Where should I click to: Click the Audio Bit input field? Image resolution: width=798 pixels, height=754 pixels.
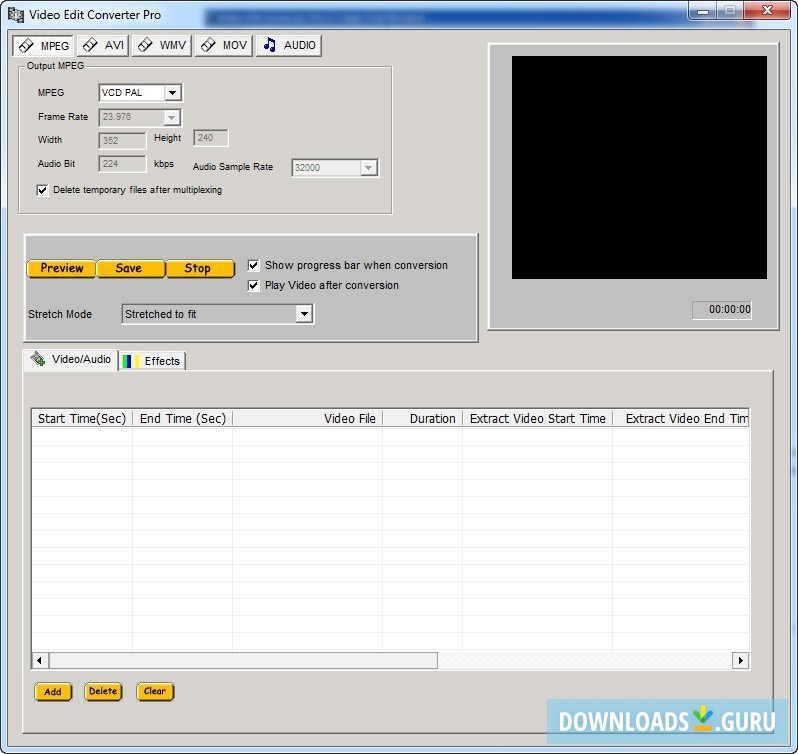click(122, 164)
